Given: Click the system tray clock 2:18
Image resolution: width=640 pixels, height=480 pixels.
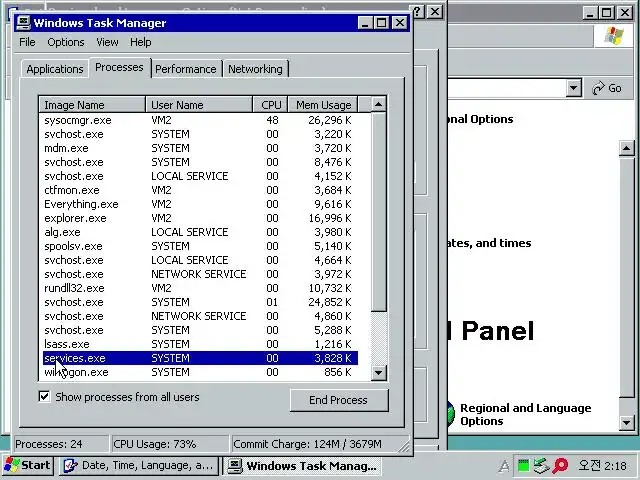Looking at the screenshot, I should point(602,466).
